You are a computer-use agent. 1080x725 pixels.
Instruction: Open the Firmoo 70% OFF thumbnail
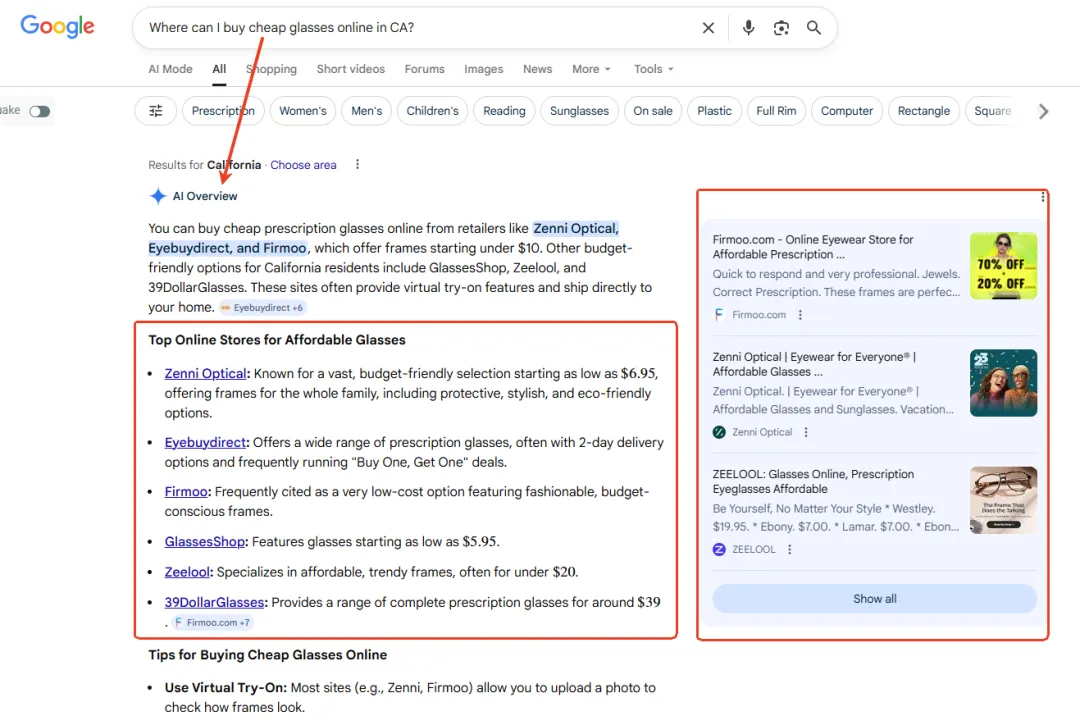pos(1004,266)
